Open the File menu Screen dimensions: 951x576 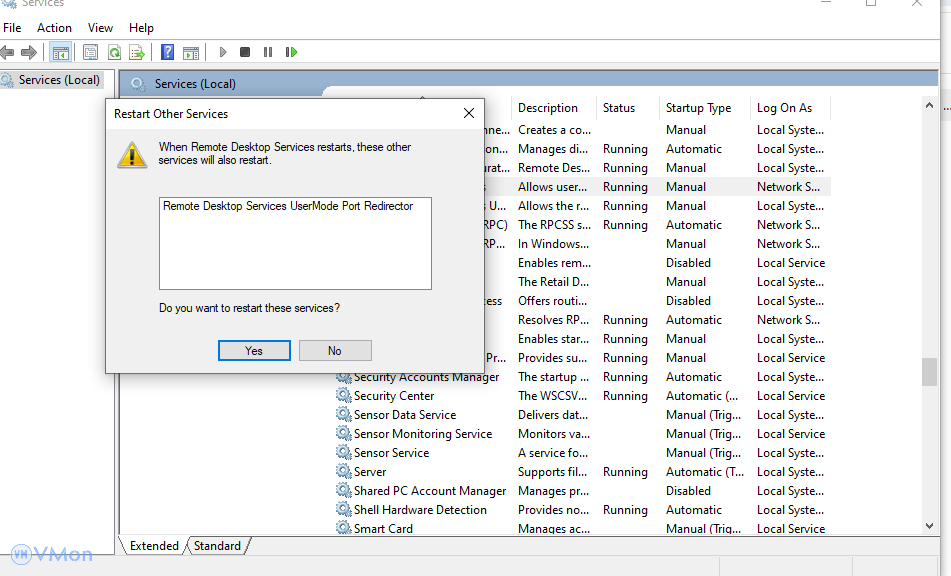(12, 28)
